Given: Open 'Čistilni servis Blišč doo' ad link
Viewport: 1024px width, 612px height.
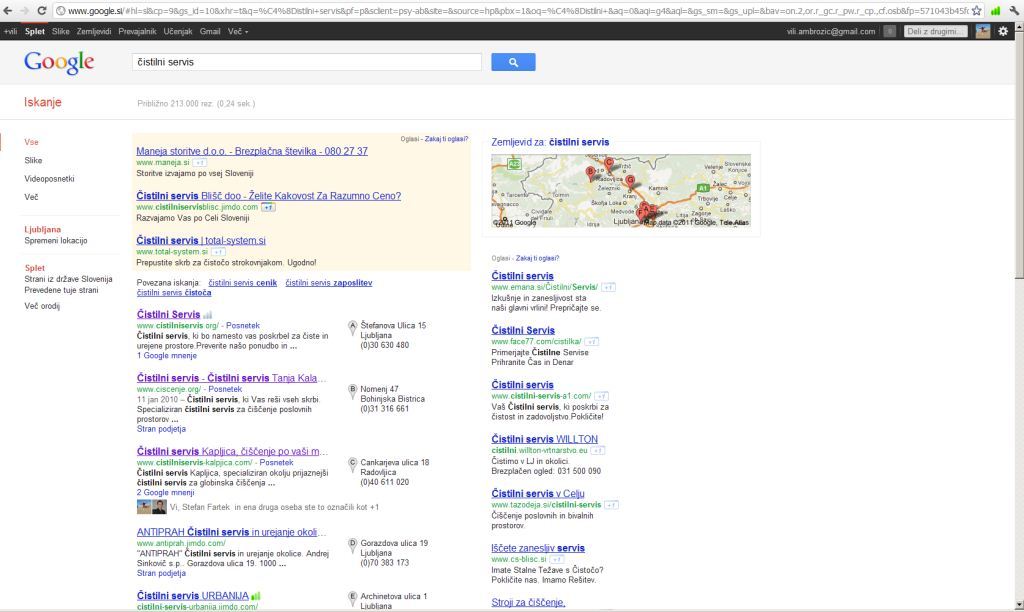Looking at the screenshot, I should coord(268,195).
